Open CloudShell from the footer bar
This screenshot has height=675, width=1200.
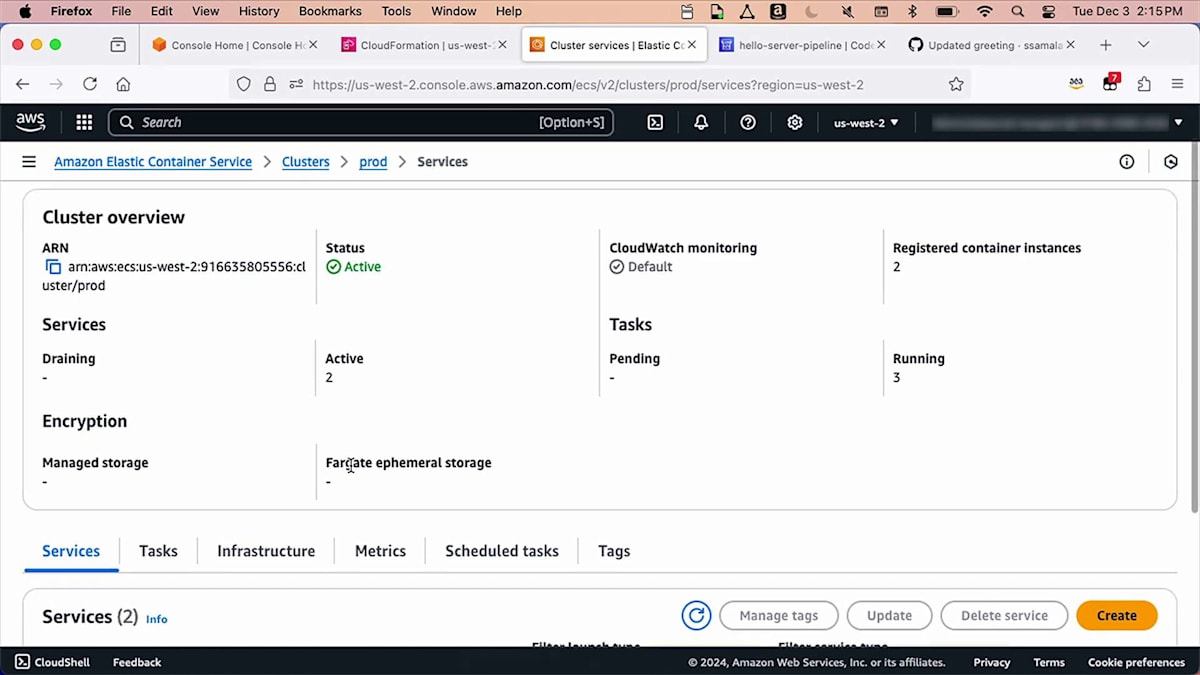point(52,662)
